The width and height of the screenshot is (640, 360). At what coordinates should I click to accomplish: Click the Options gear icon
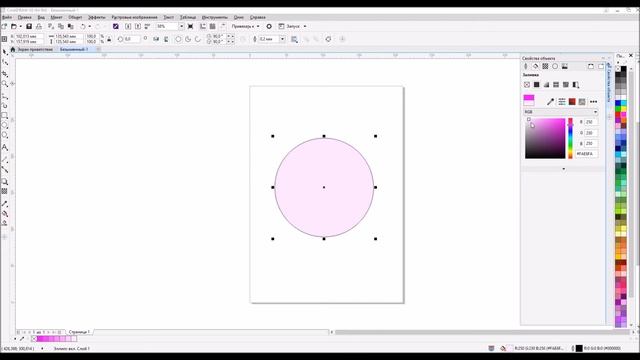tap(269, 26)
